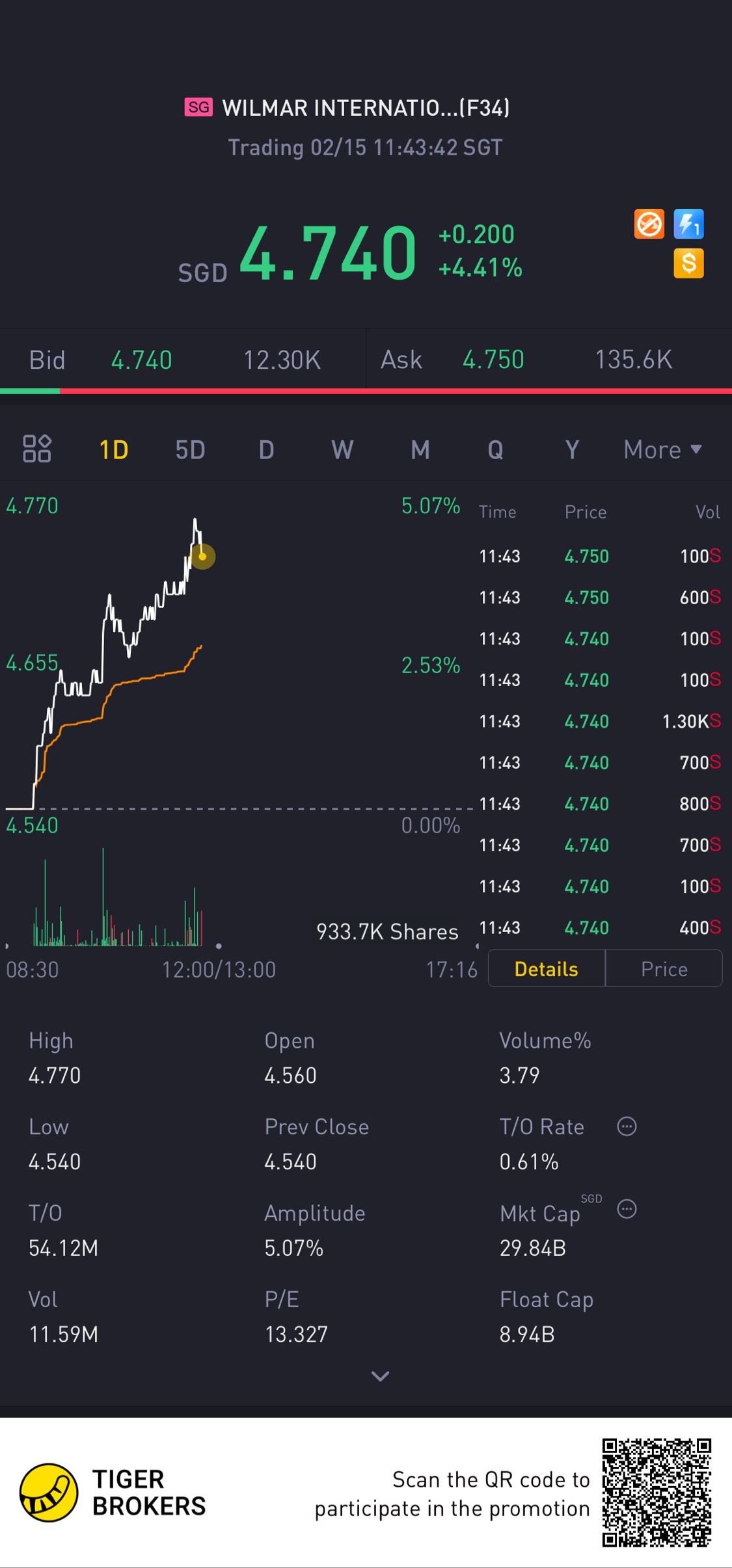
Task: Tap the promotion QR code
Action: point(656,1493)
